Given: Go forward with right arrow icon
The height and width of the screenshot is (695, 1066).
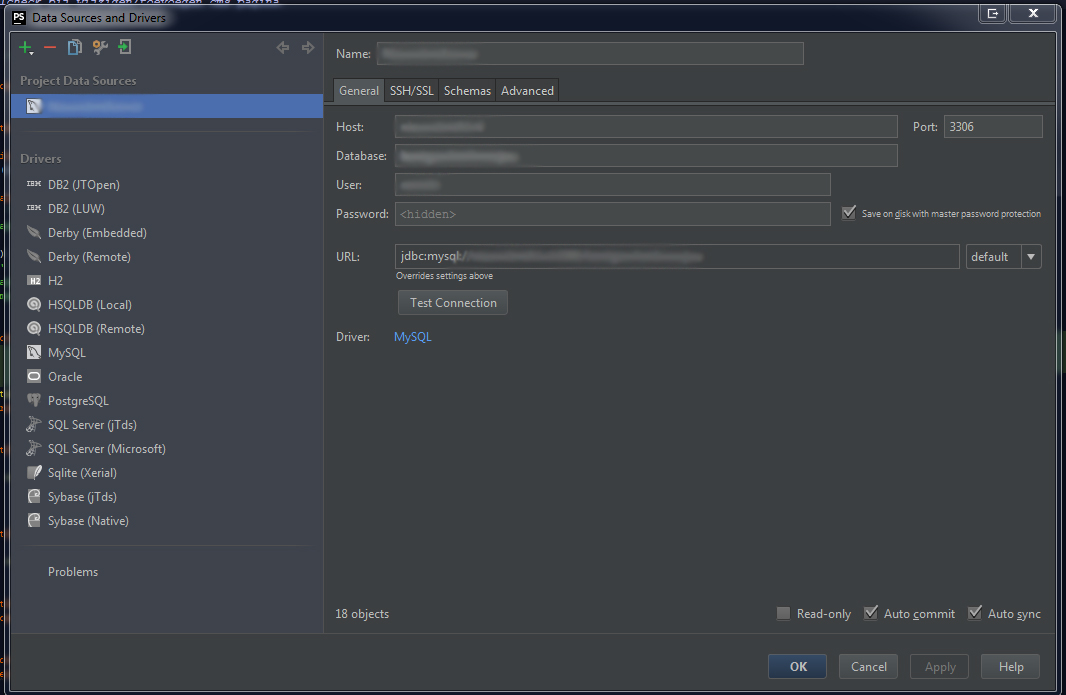Looking at the screenshot, I should point(308,48).
